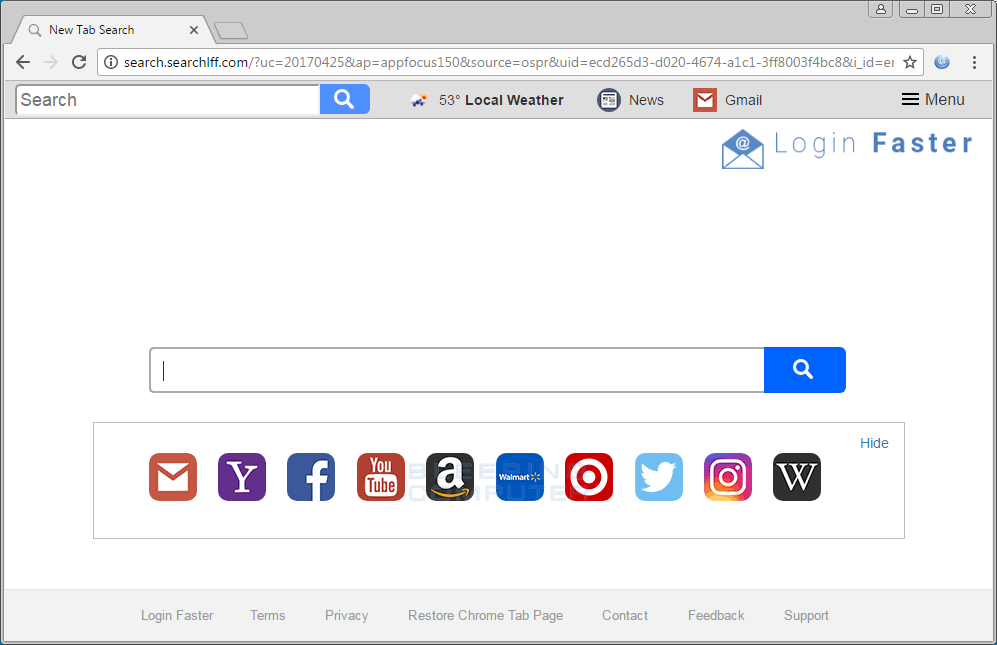Click Restore Chrome Tab Page link
The height and width of the screenshot is (645, 997).
pos(486,615)
